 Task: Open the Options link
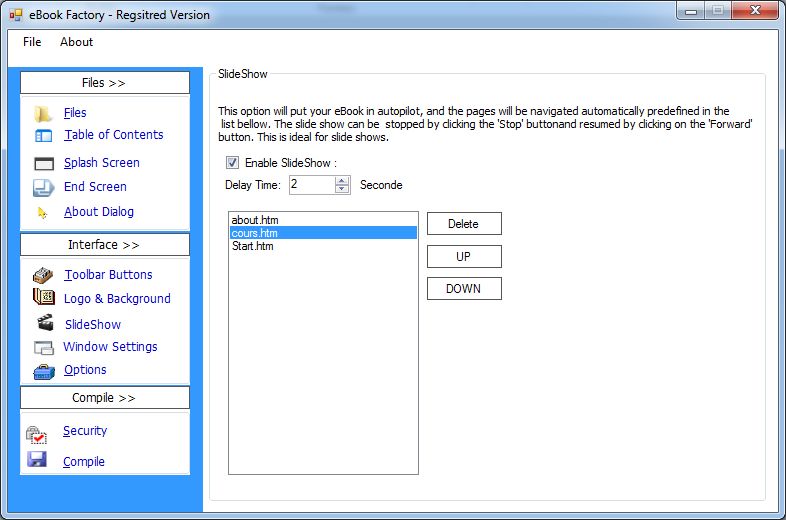[x=85, y=370]
